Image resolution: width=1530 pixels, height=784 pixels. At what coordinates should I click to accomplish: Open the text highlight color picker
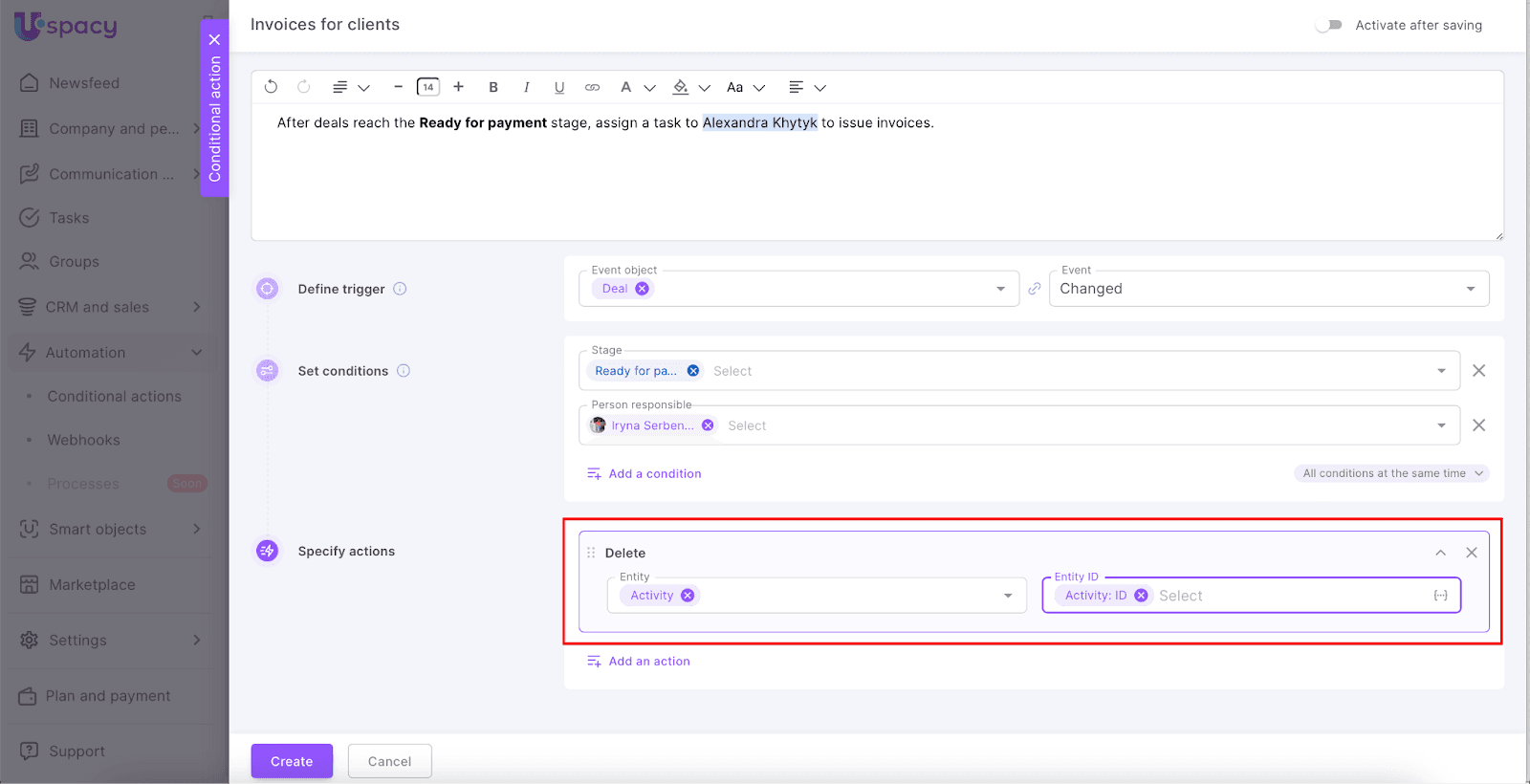pos(681,87)
